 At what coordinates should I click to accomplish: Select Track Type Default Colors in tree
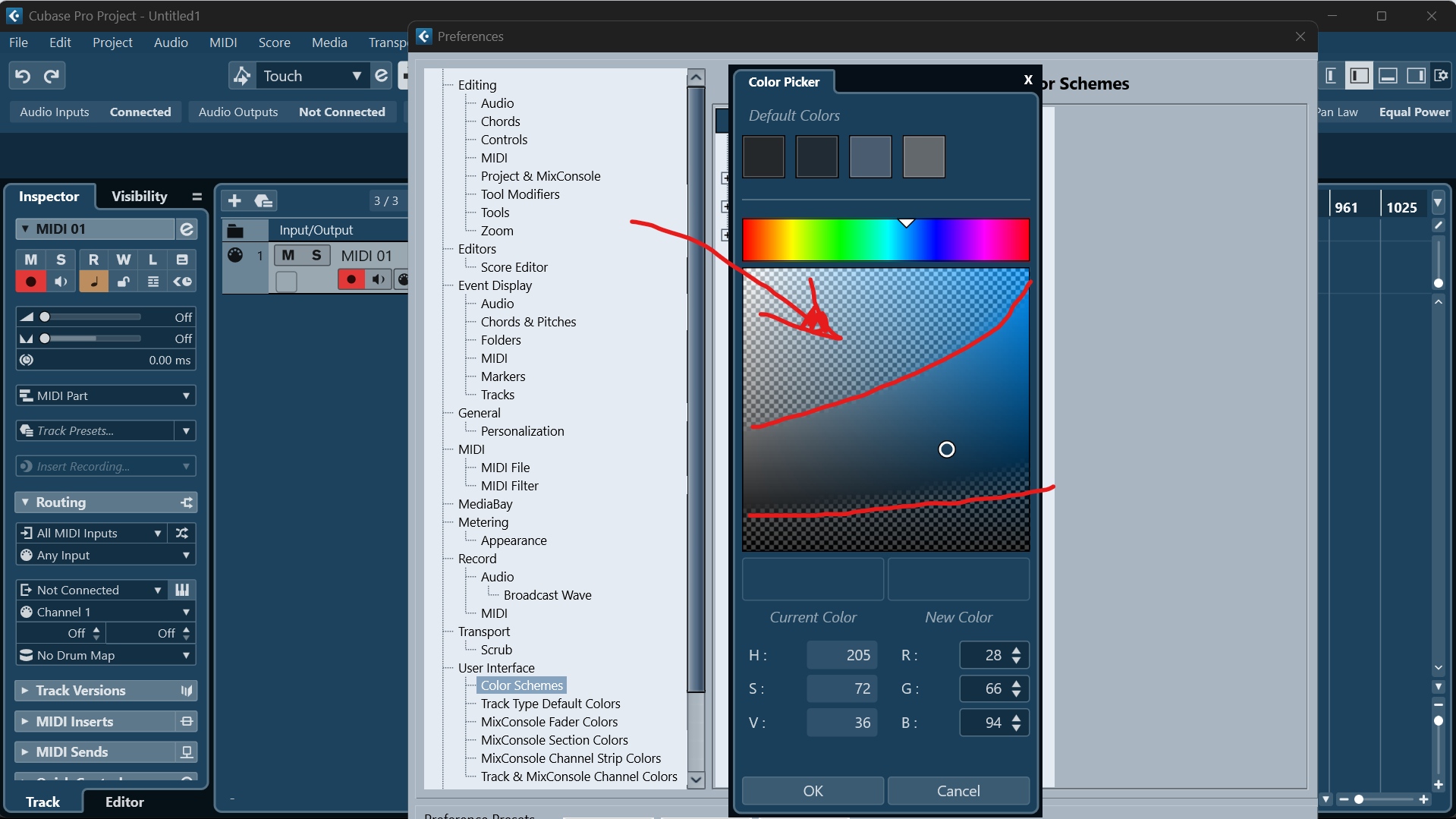pyautogui.click(x=550, y=704)
